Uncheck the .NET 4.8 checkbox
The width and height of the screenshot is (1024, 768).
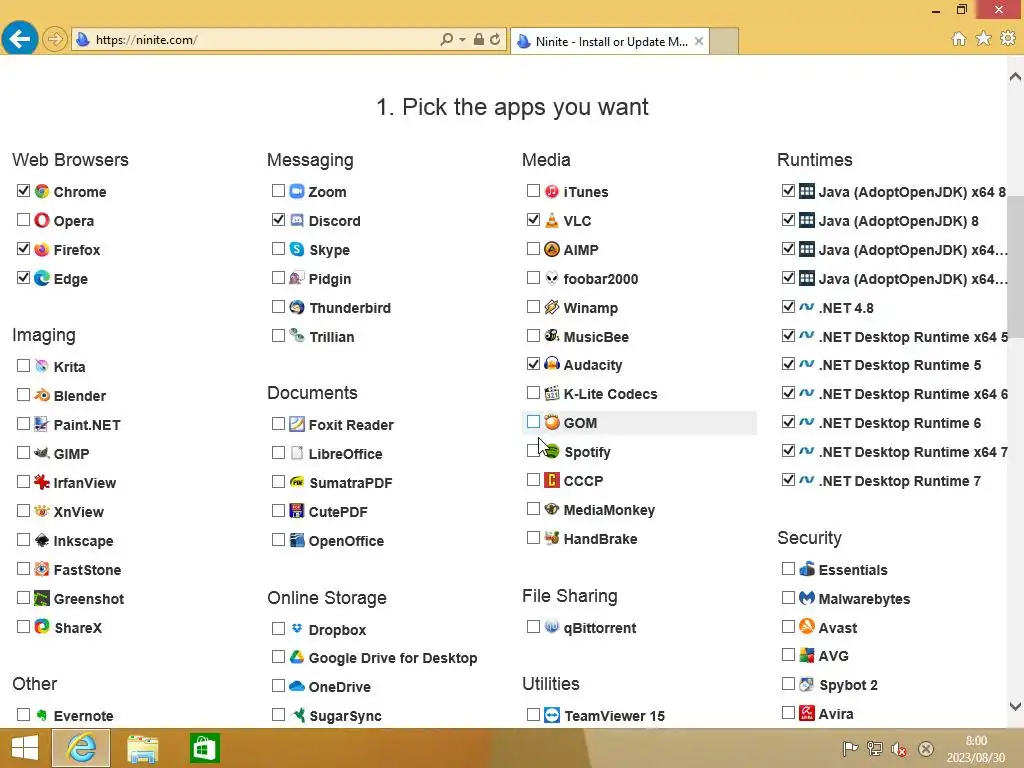pyautogui.click(x=788, y=306)
